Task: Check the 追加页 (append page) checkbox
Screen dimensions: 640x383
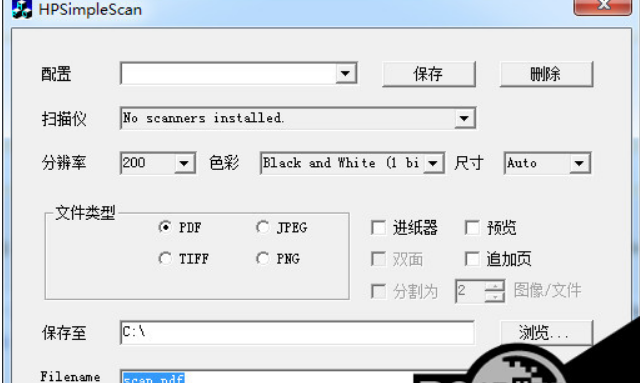Action: pyautogui.click(x=472, y=259)
